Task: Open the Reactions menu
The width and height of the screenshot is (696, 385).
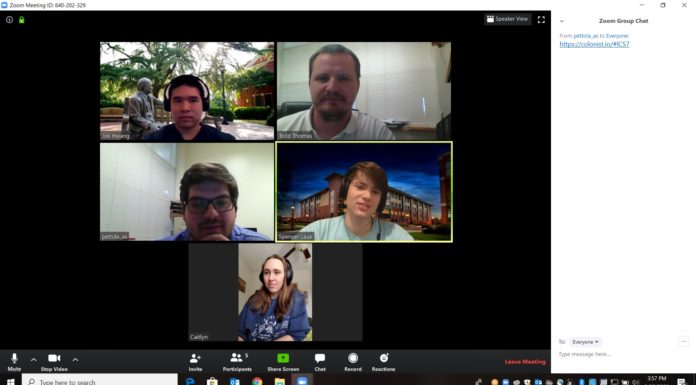Action: (384, 362)
